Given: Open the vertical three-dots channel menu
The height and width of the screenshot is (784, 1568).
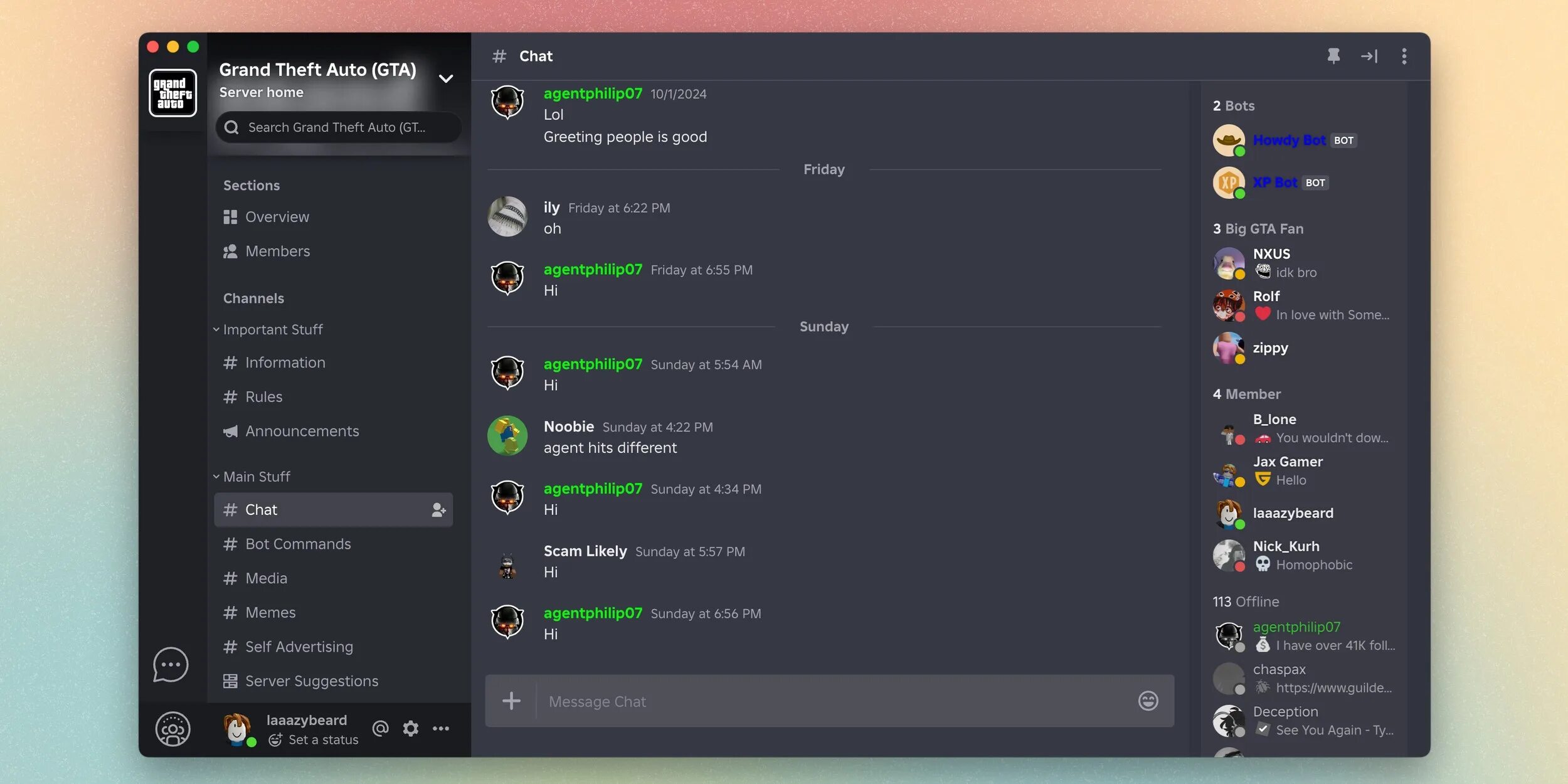Looking at the screenshot, I should click(x=1404, y=56).
